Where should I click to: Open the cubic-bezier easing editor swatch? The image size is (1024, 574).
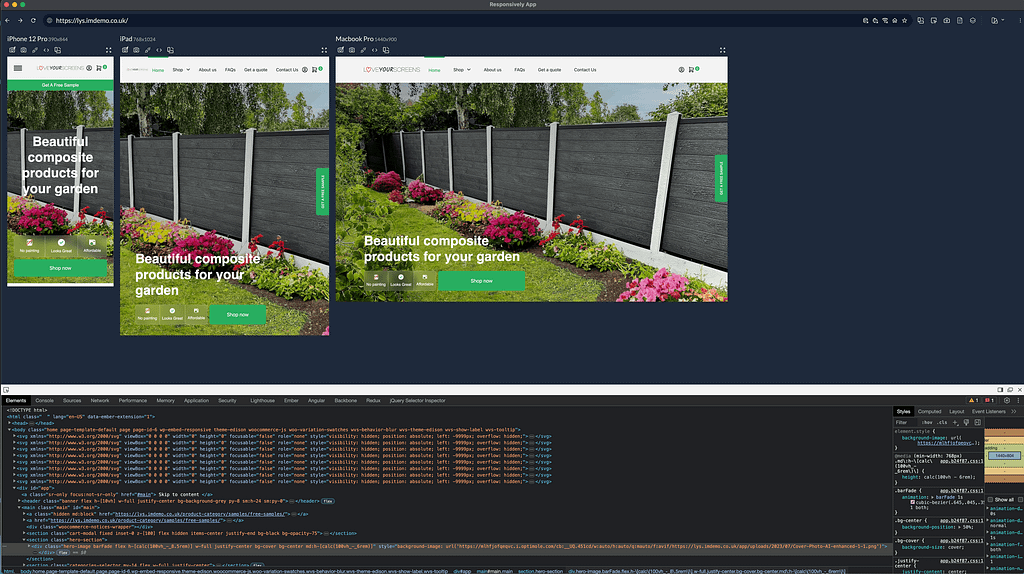coord(913,502)
